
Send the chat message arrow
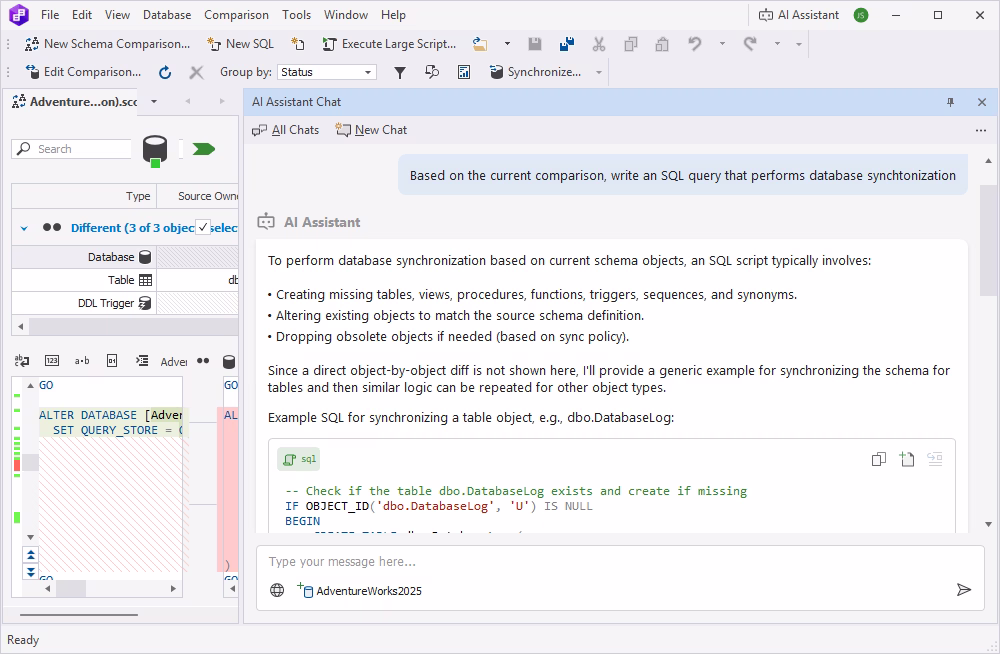point(964,590)
